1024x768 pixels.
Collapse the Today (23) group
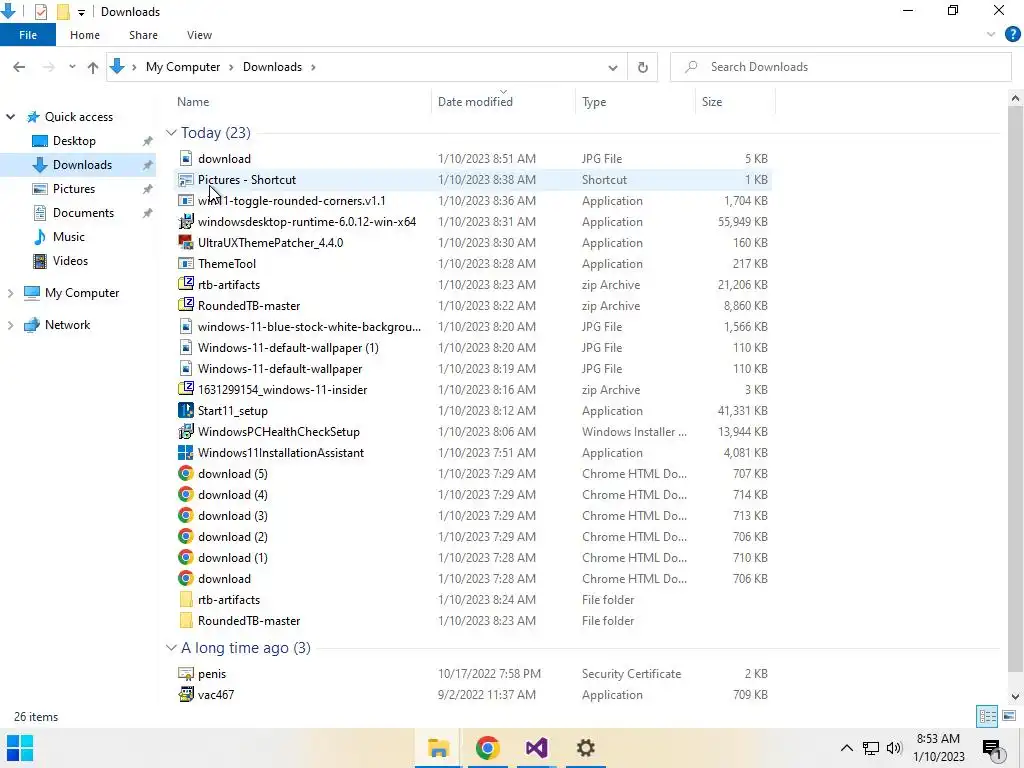click(171, 133)
